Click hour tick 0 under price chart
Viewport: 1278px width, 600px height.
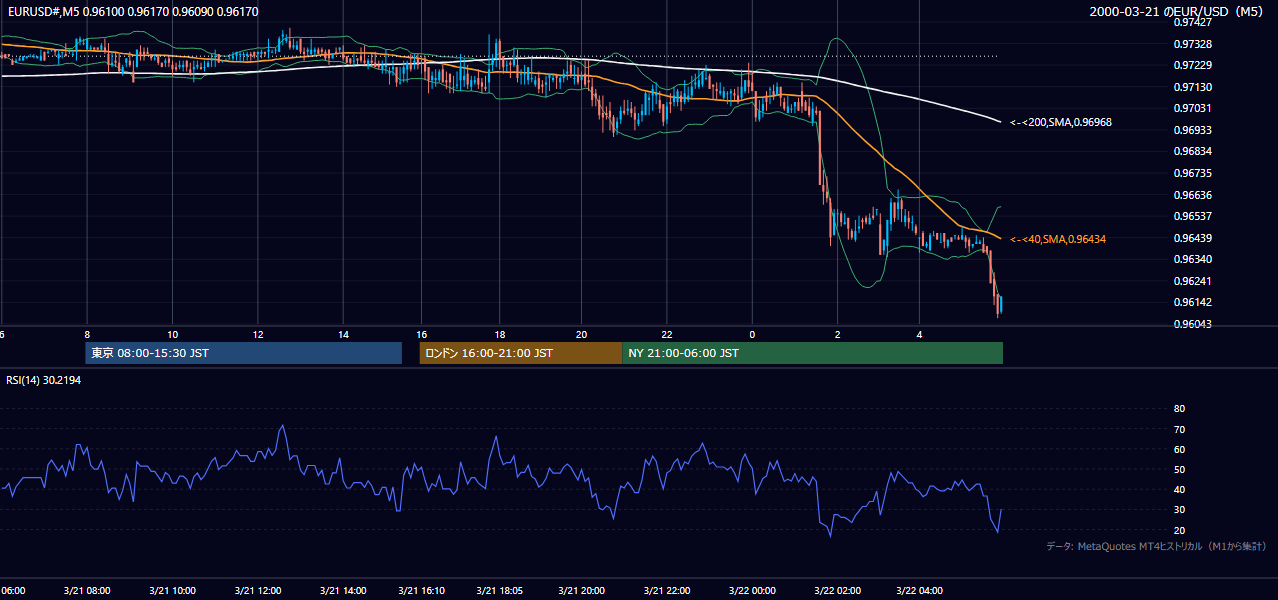752,334
